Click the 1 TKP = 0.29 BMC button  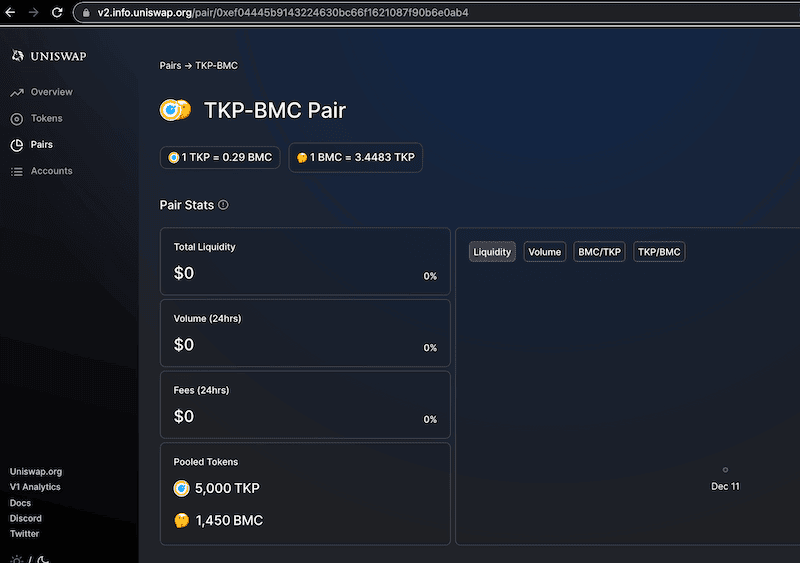[220, 157]
